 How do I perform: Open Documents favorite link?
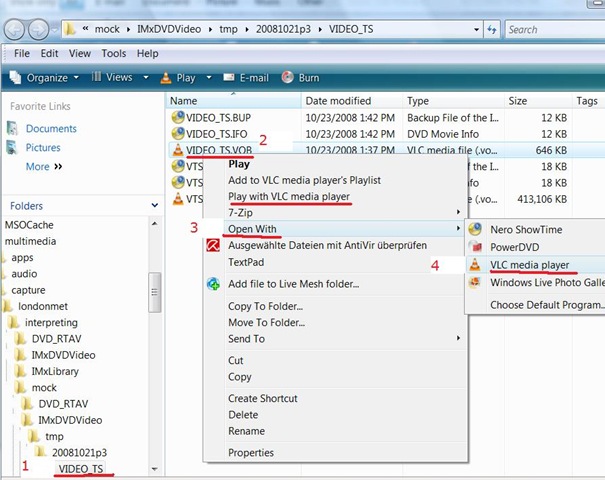click(51, 129)
